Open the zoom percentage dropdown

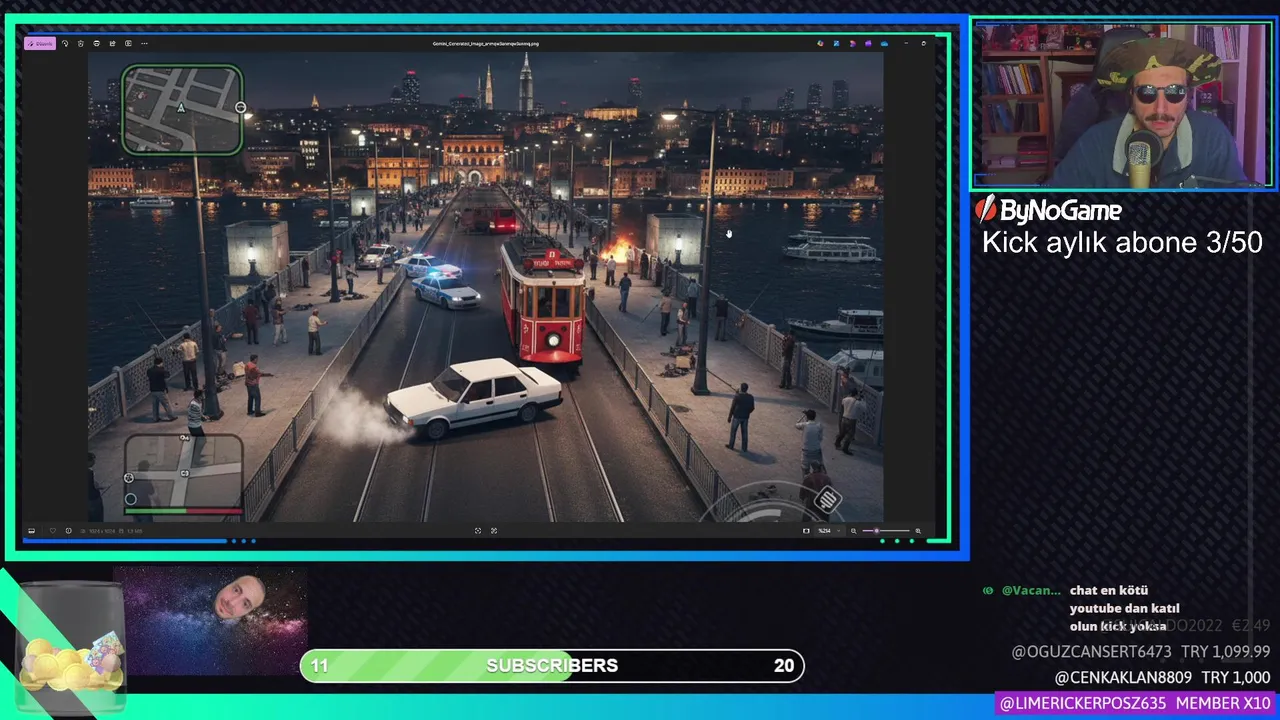[x=830, y=531]
